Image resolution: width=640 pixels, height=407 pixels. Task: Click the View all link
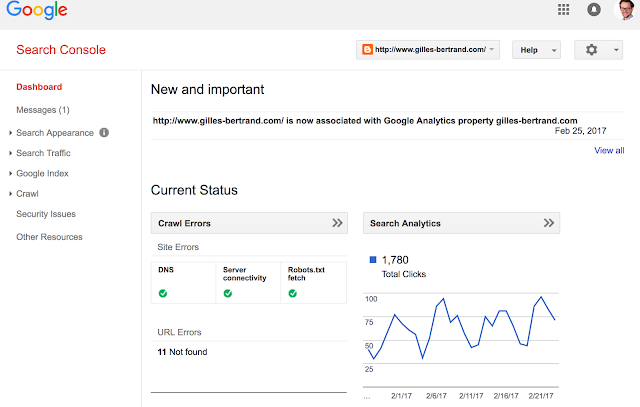609,150
